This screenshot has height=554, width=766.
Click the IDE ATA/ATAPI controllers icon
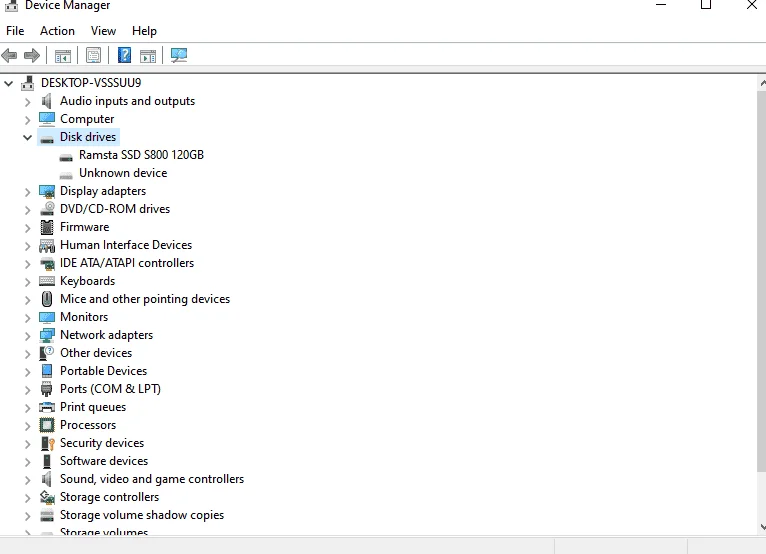coord(47,264)
